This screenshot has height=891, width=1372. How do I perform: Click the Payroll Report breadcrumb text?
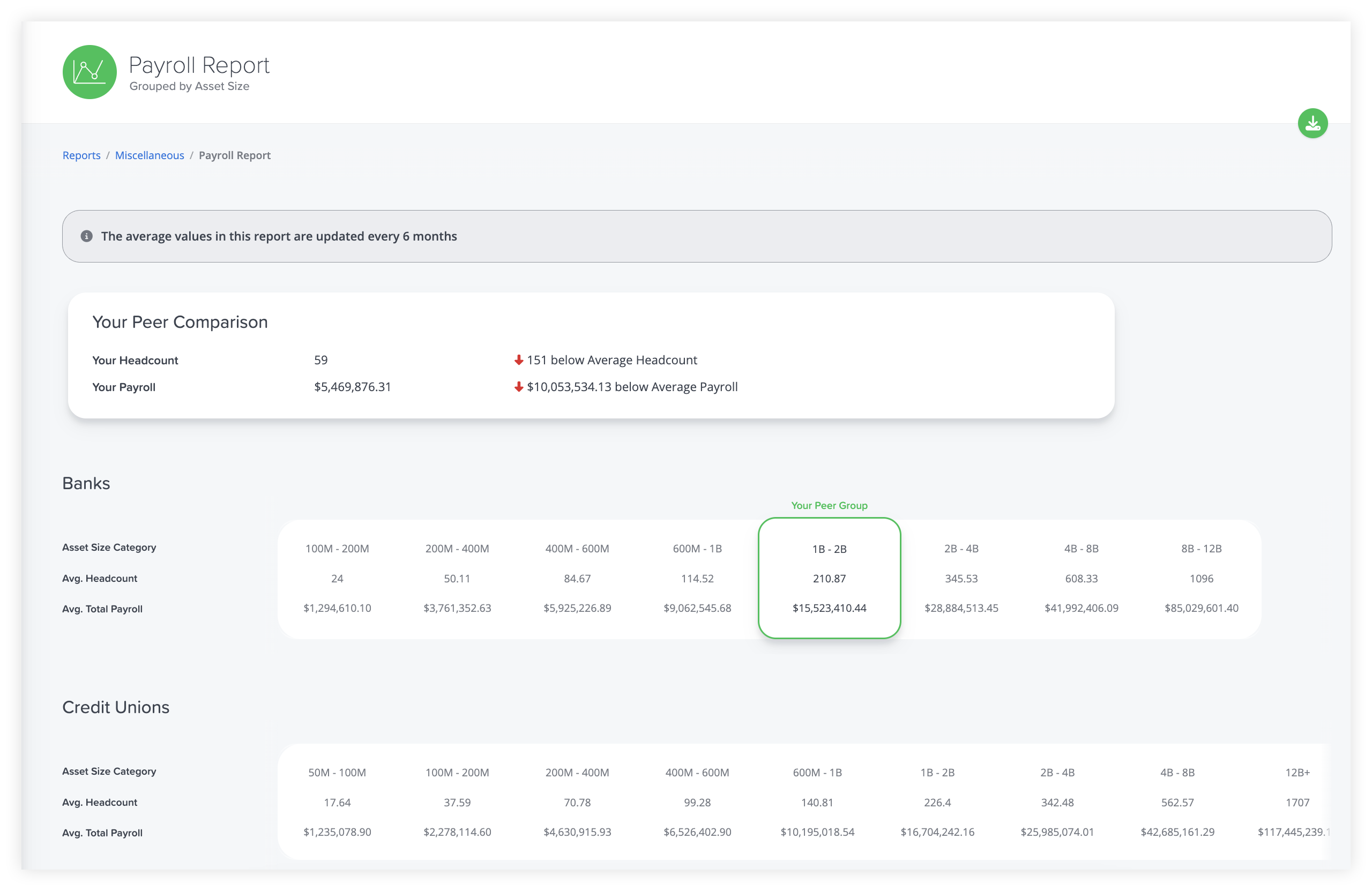coord(234,155)
